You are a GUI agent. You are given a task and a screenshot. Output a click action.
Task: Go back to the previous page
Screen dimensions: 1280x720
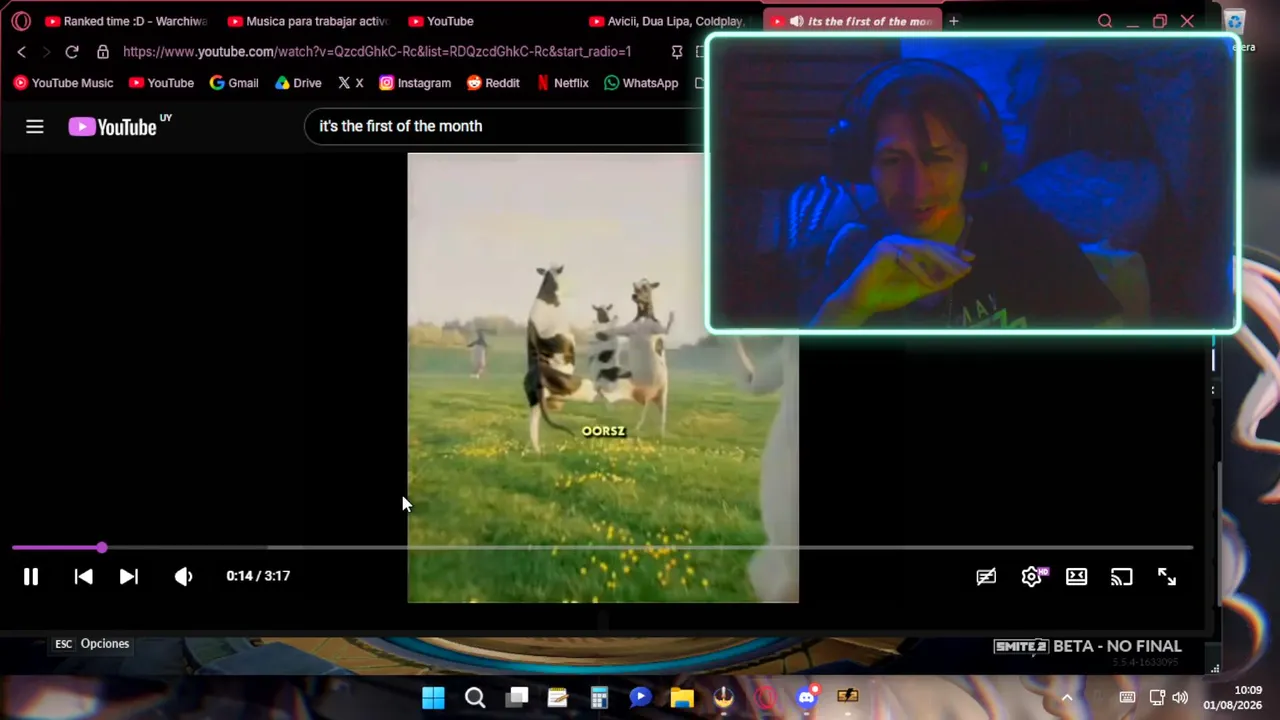click(21, 52)
